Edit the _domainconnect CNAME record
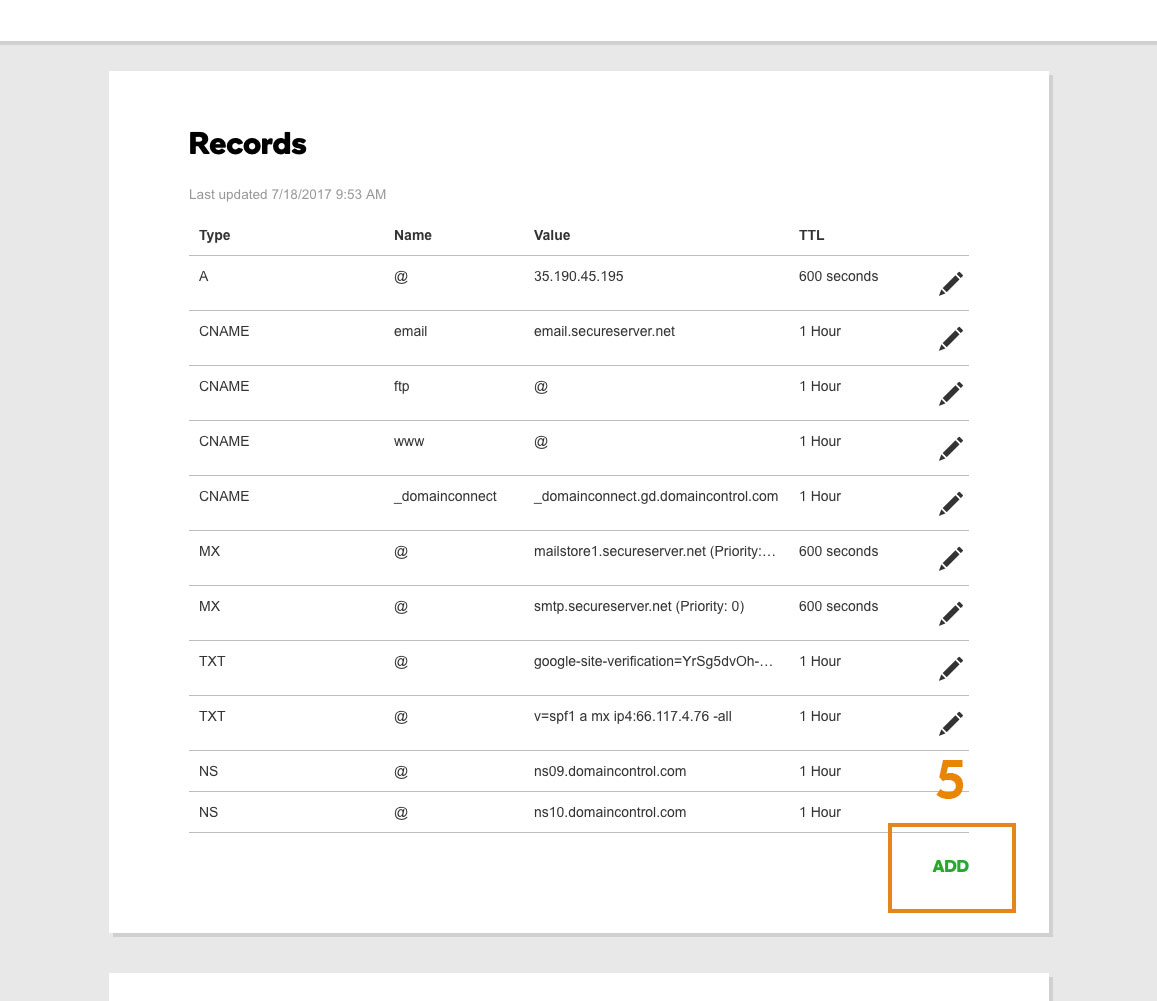This screenshot has height=1001, width=1157. click(x=950, y=503)
